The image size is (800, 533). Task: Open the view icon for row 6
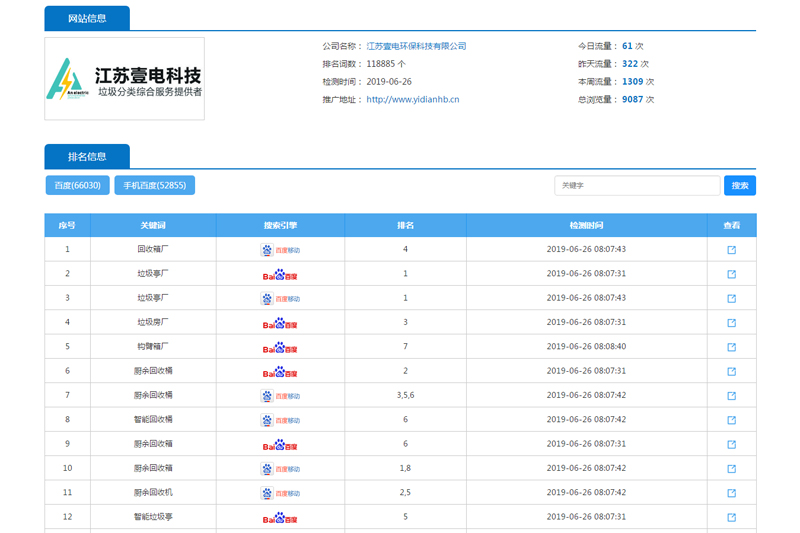[x=731, y=371]
